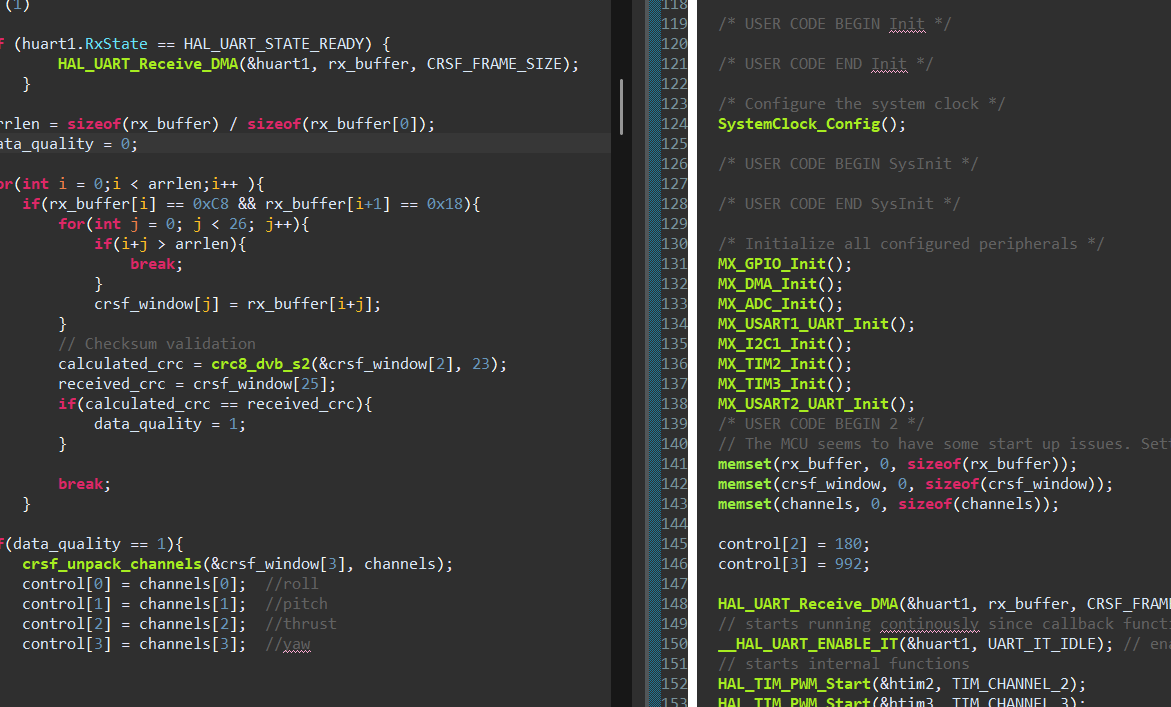
Task: Click MX_USART1_UART_Init(); call
Action: (x=816, y=324)
